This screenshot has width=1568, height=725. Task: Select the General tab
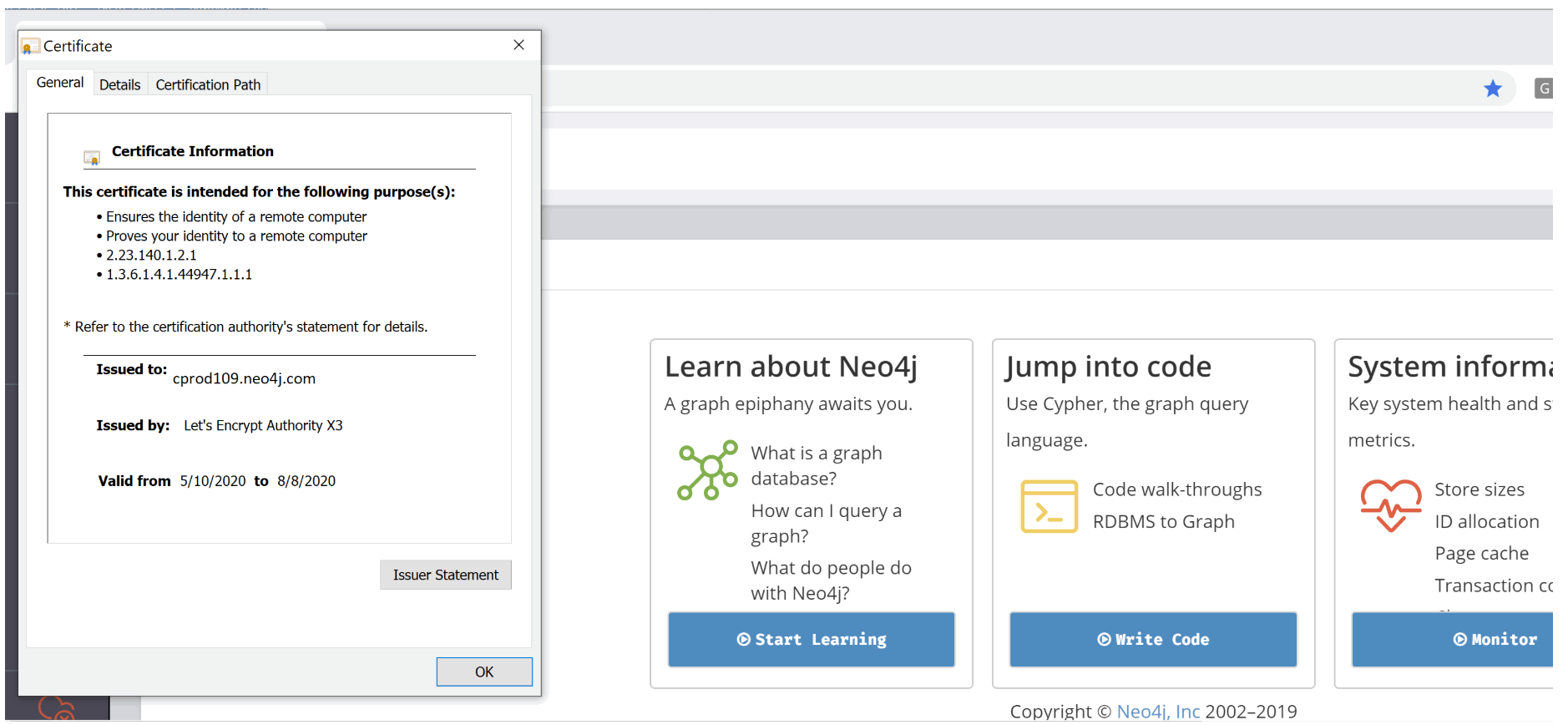point(60,83)
